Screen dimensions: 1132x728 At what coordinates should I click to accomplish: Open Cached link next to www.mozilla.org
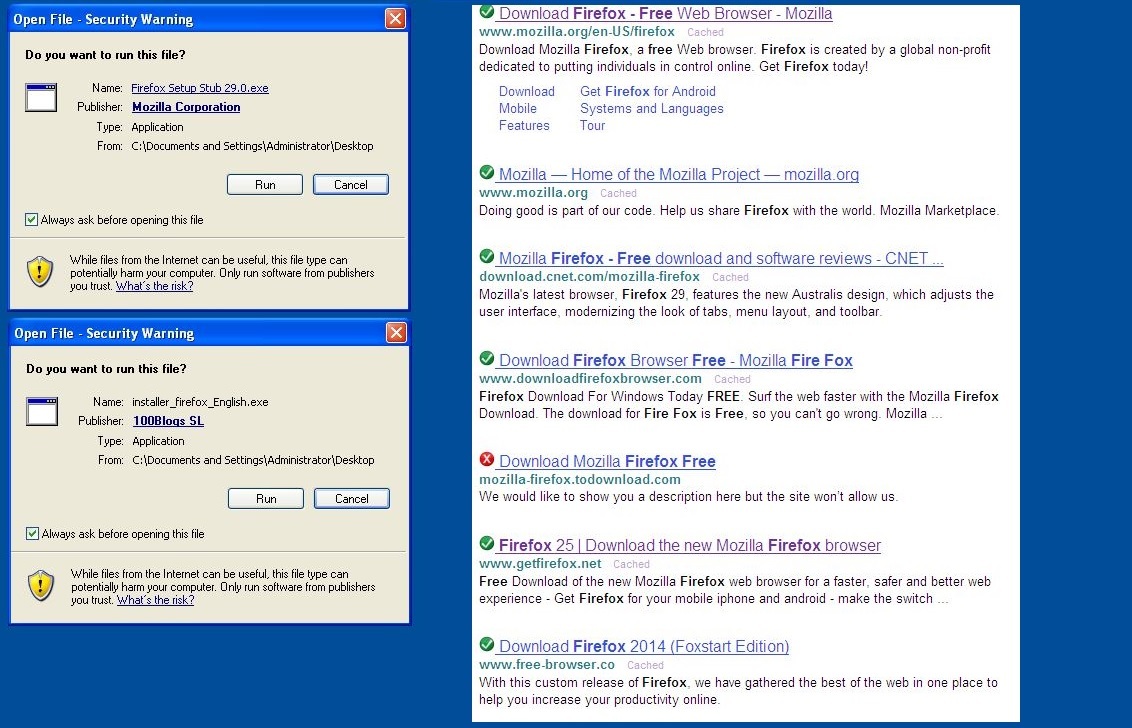(x=618, y=193)
